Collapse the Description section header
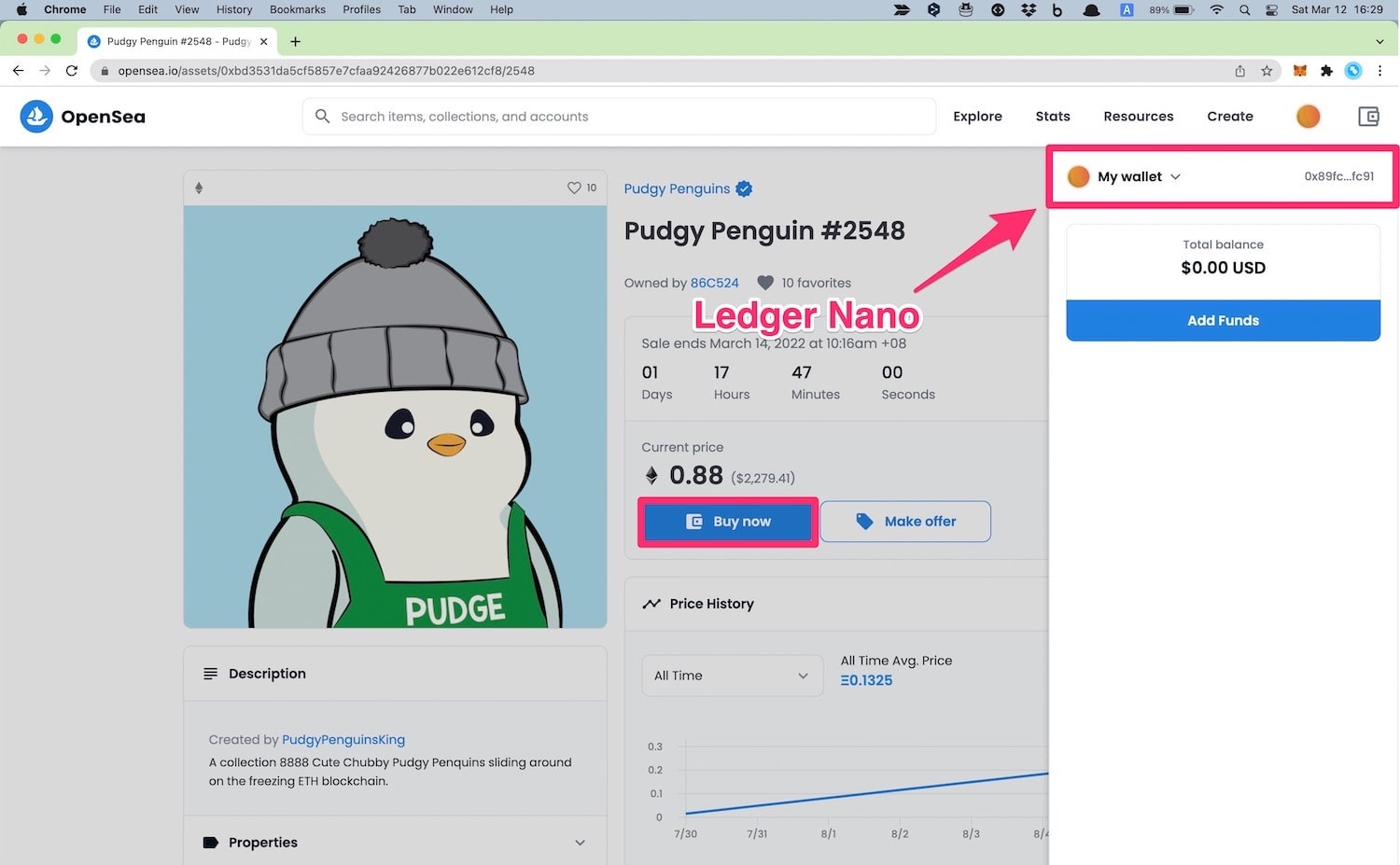1400x865 pixels. click(396, 674)
